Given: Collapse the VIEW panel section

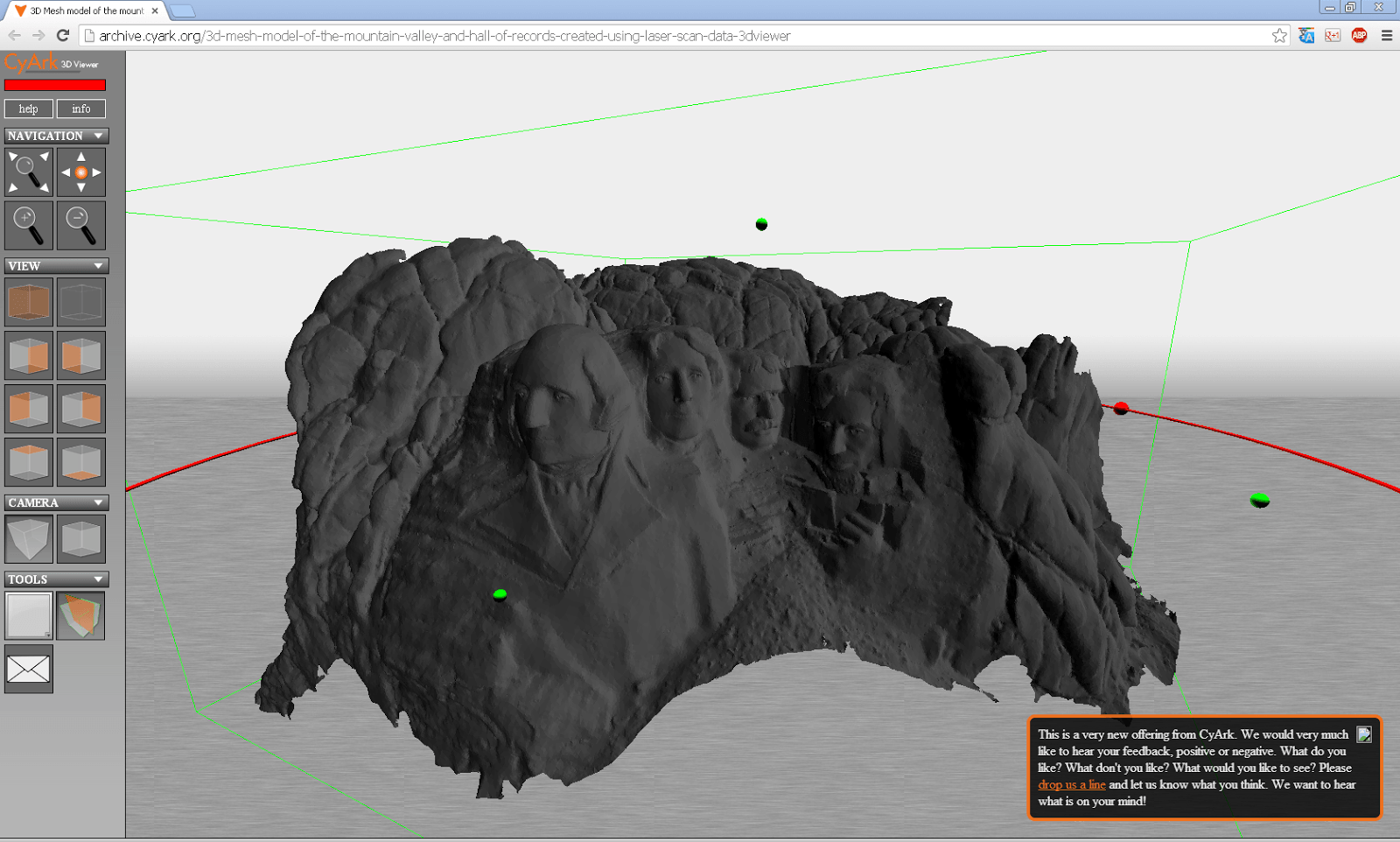Looking at the screenshot, I should (x=99, y=266).
